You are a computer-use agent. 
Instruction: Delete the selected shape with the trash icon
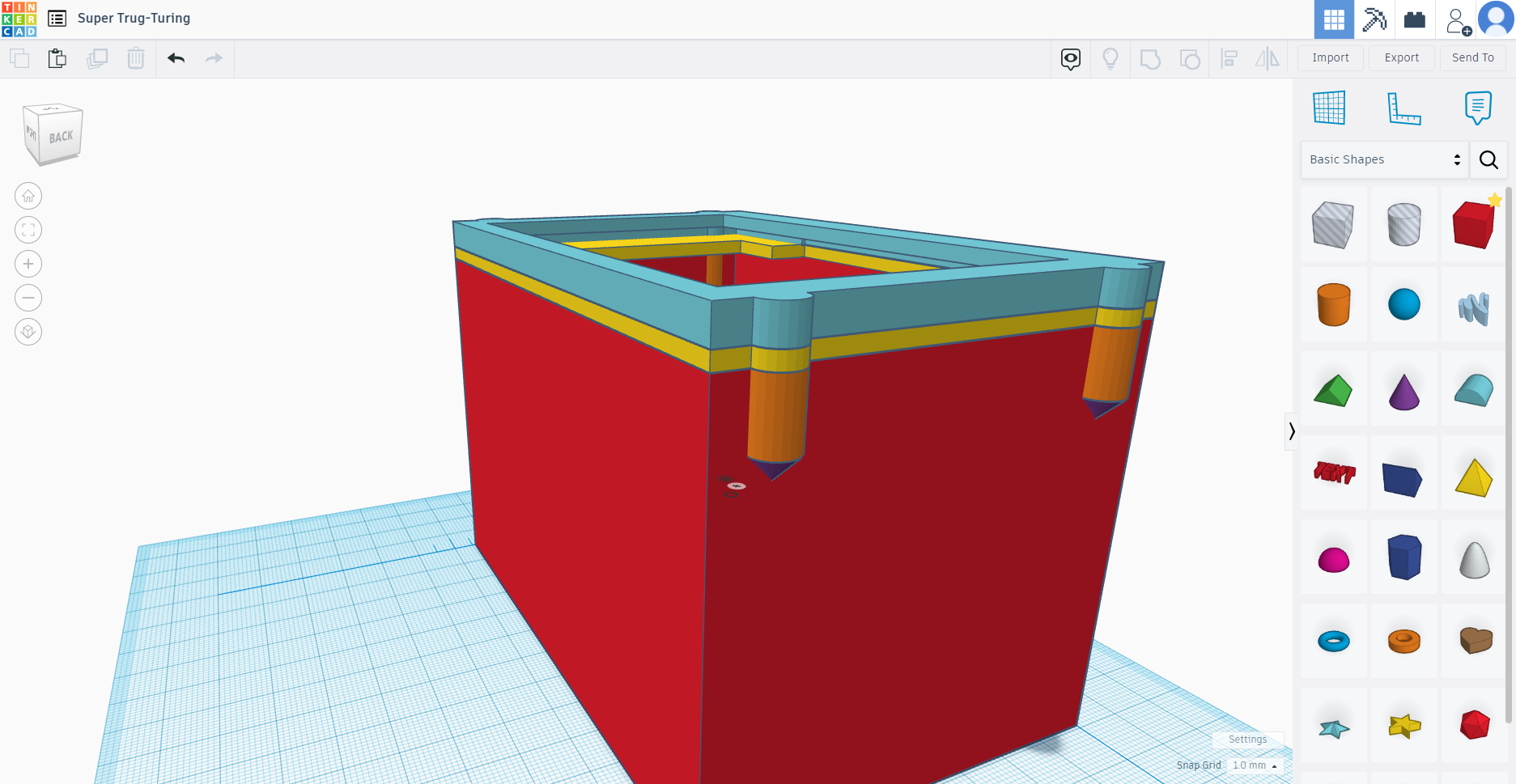tap(135, 58)
